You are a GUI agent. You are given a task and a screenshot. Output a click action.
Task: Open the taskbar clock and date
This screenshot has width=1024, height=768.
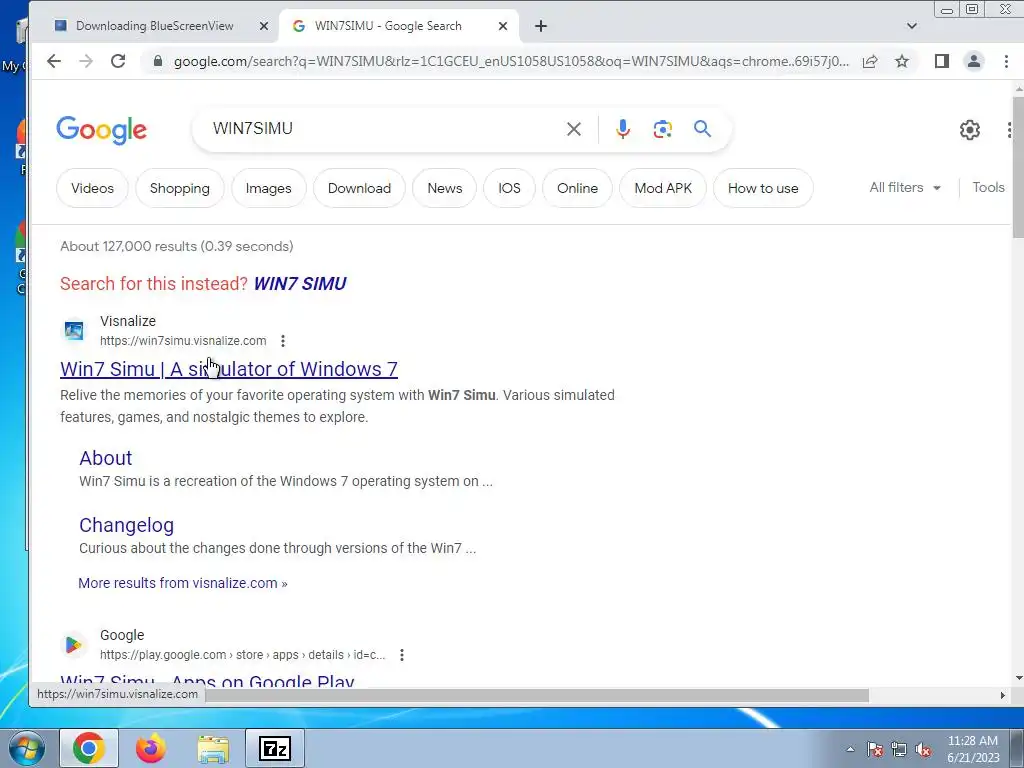tap(973, 749)
